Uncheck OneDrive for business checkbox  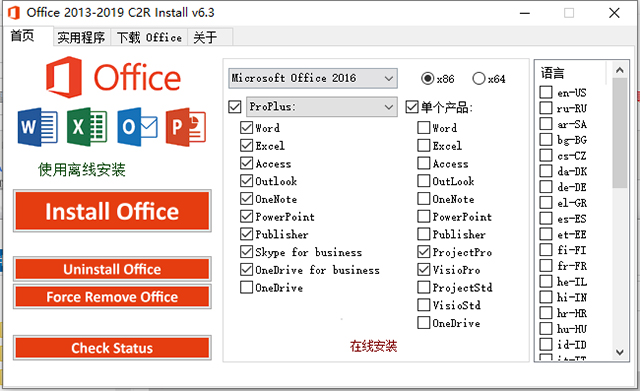pos(247,270)
